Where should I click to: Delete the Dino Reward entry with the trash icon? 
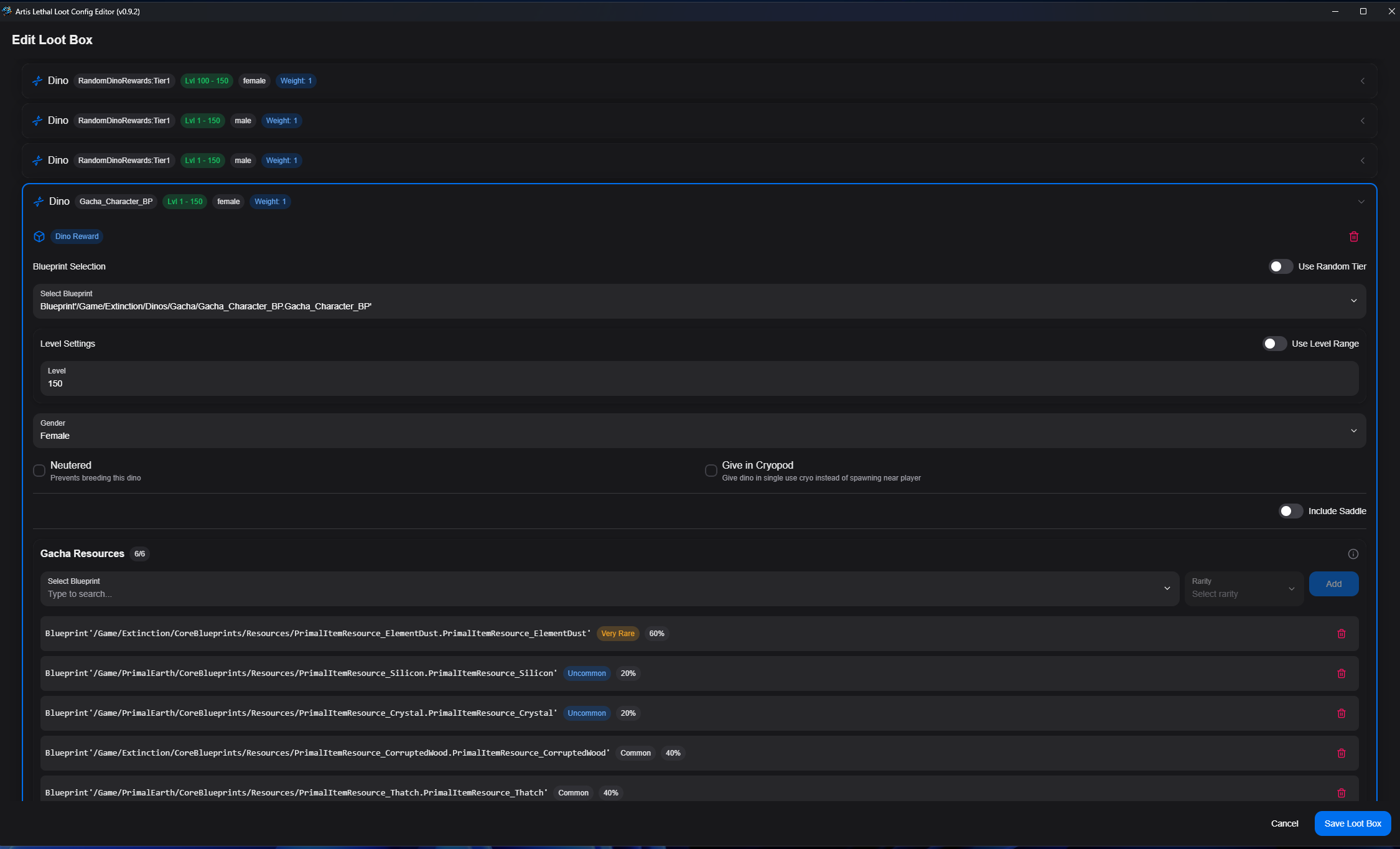[1353, 237]
